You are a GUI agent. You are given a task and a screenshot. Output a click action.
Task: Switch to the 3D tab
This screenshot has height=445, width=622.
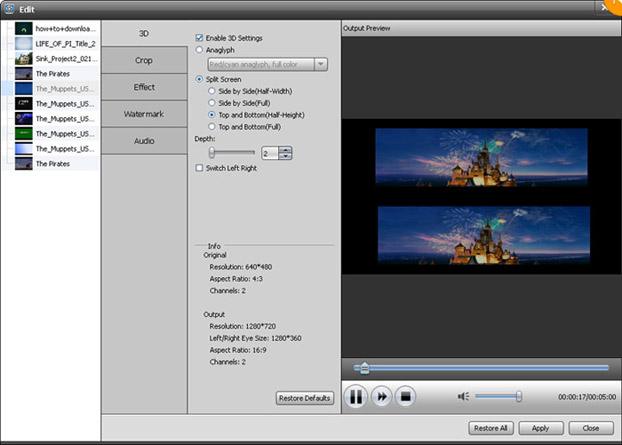point(144,33)
